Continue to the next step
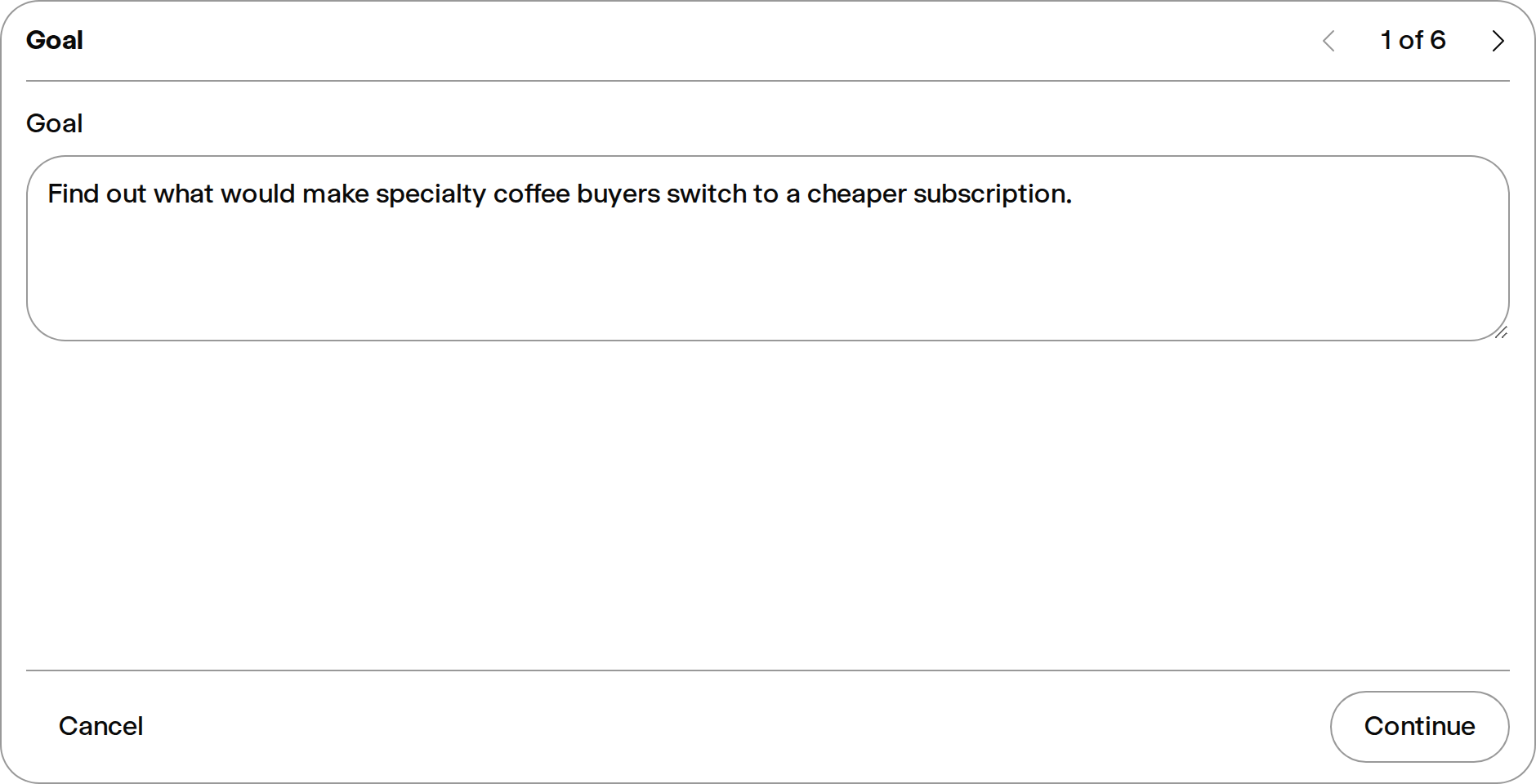 tap(1419, 726)
